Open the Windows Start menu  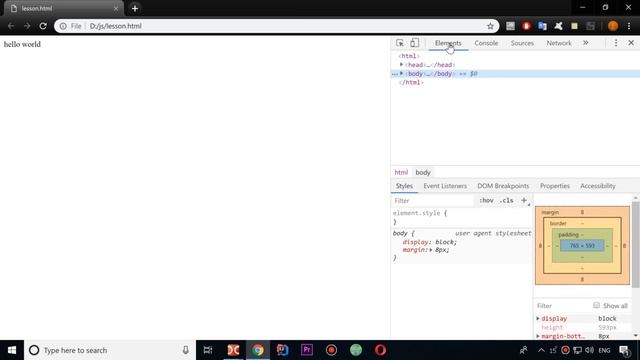pyautogui.click(x=12, y=350)
